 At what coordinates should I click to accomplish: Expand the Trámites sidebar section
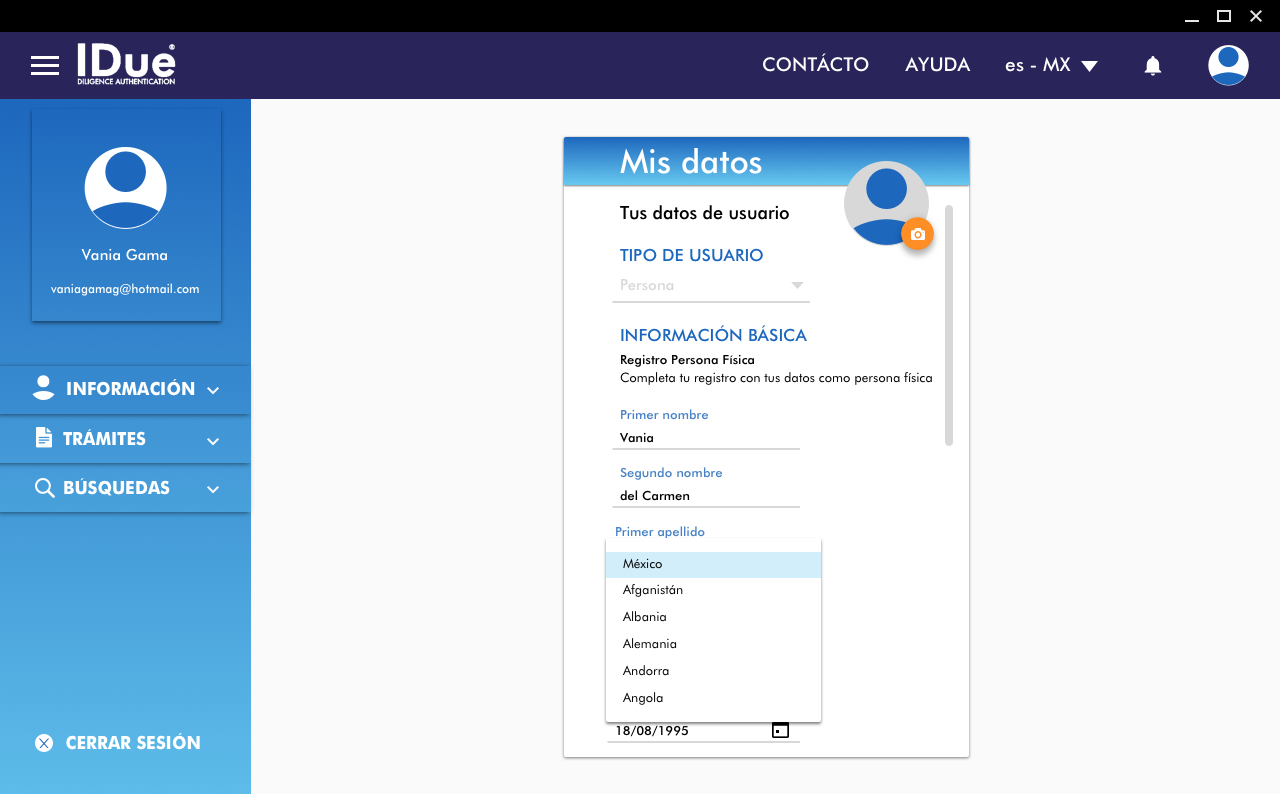[125, 439]
